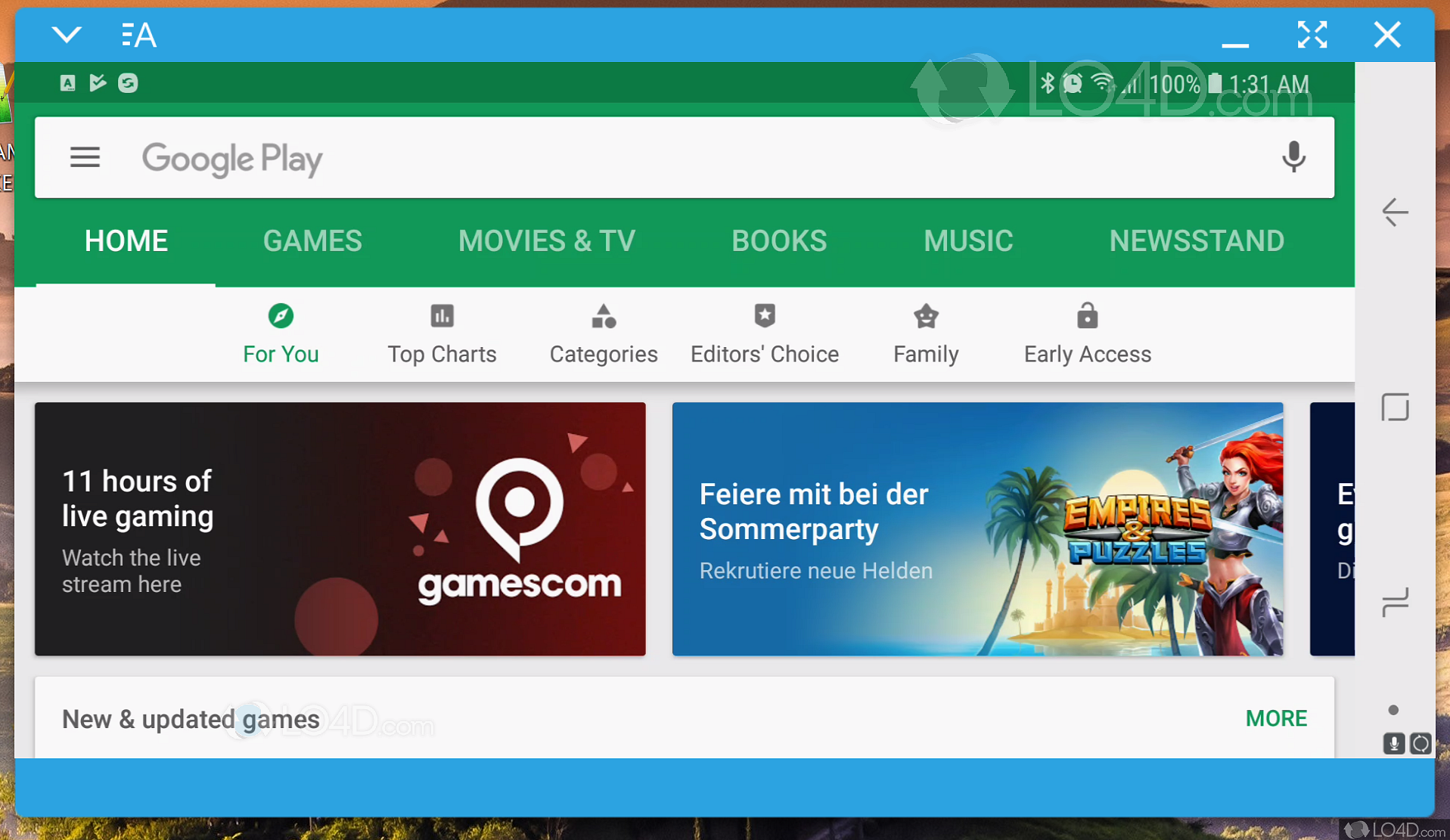The height and width of the screenshot is (840, 1450).
Task: Click MORE for New & updated games
Action: [1276, 718]
